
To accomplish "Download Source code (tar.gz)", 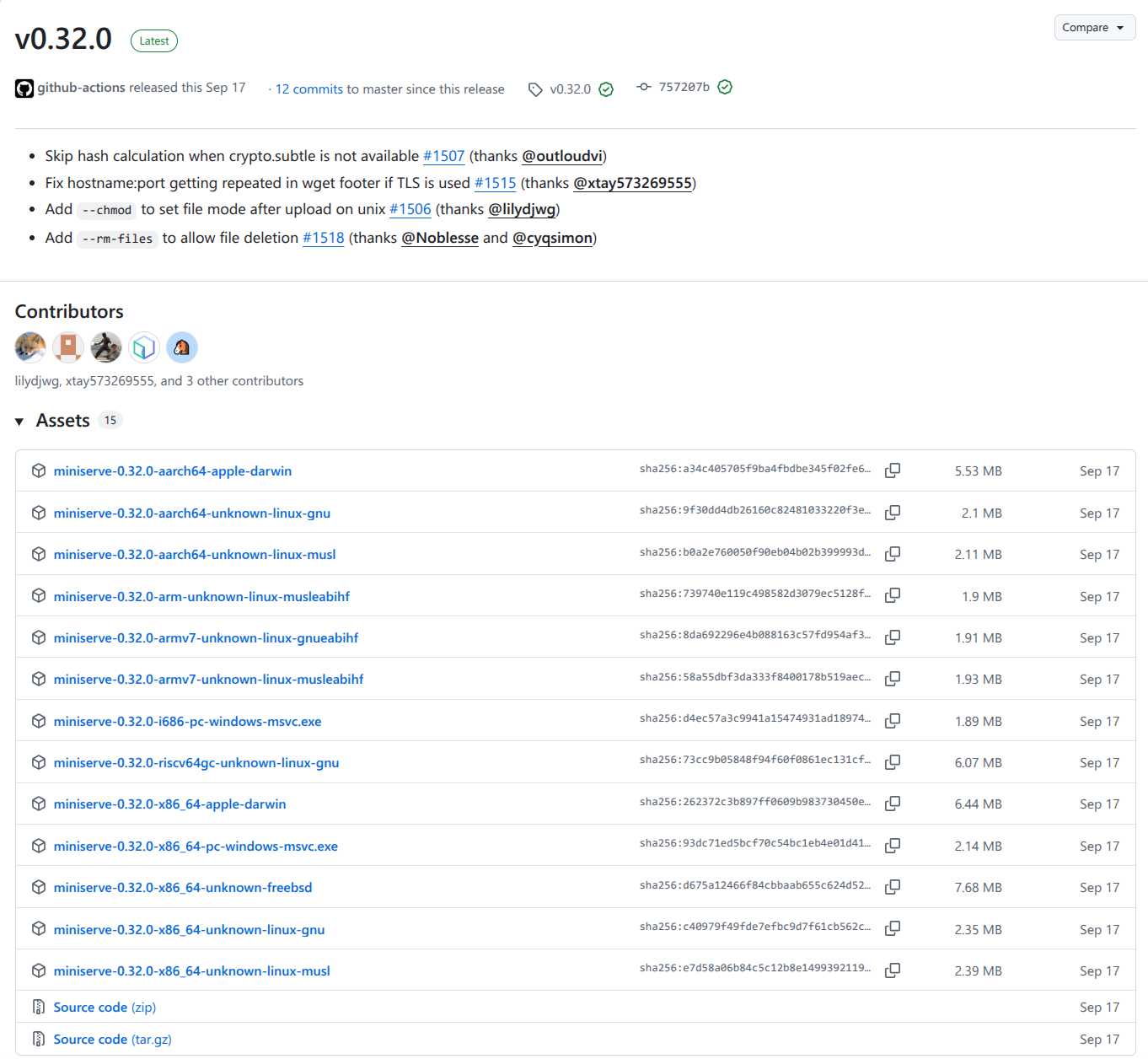I will pos(112,1040).
